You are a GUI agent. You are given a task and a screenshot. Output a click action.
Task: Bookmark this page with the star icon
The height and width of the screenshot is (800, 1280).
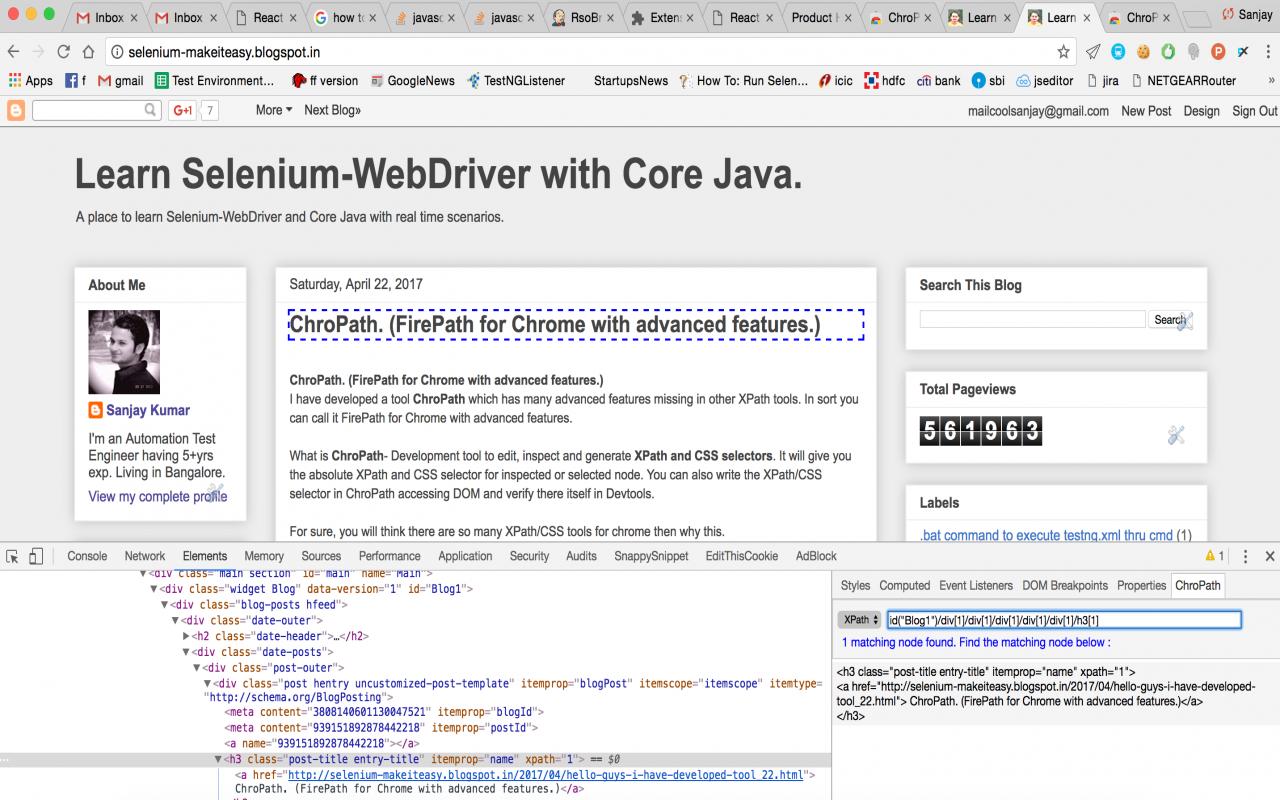pyautogui.click(x=1063, y=51)
